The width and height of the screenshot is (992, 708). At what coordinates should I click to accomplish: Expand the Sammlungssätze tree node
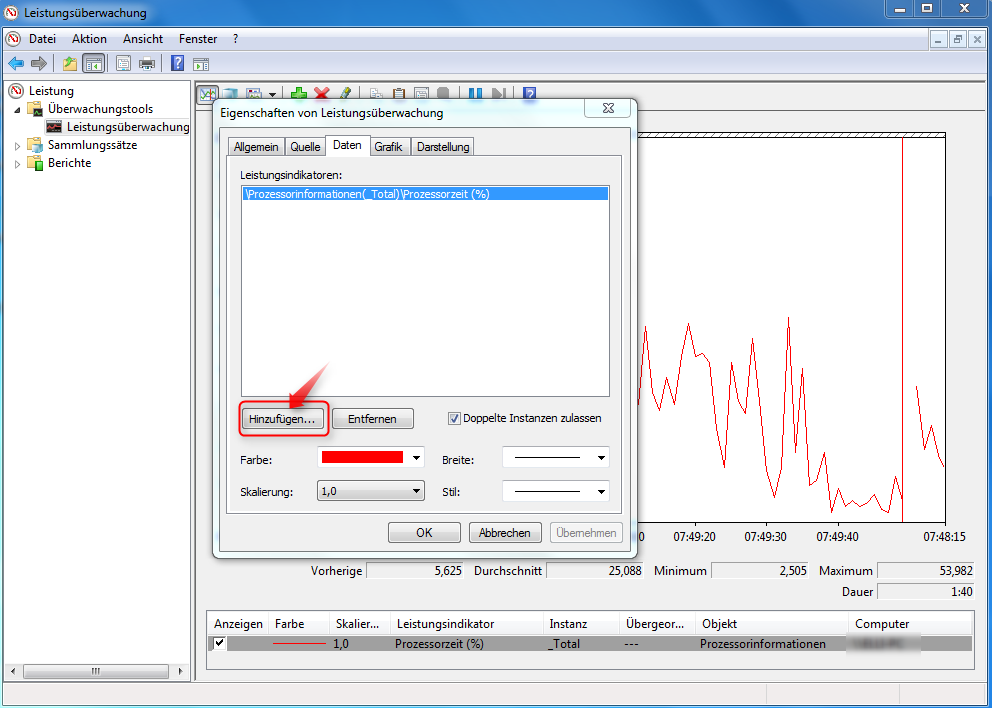point(17,144)
